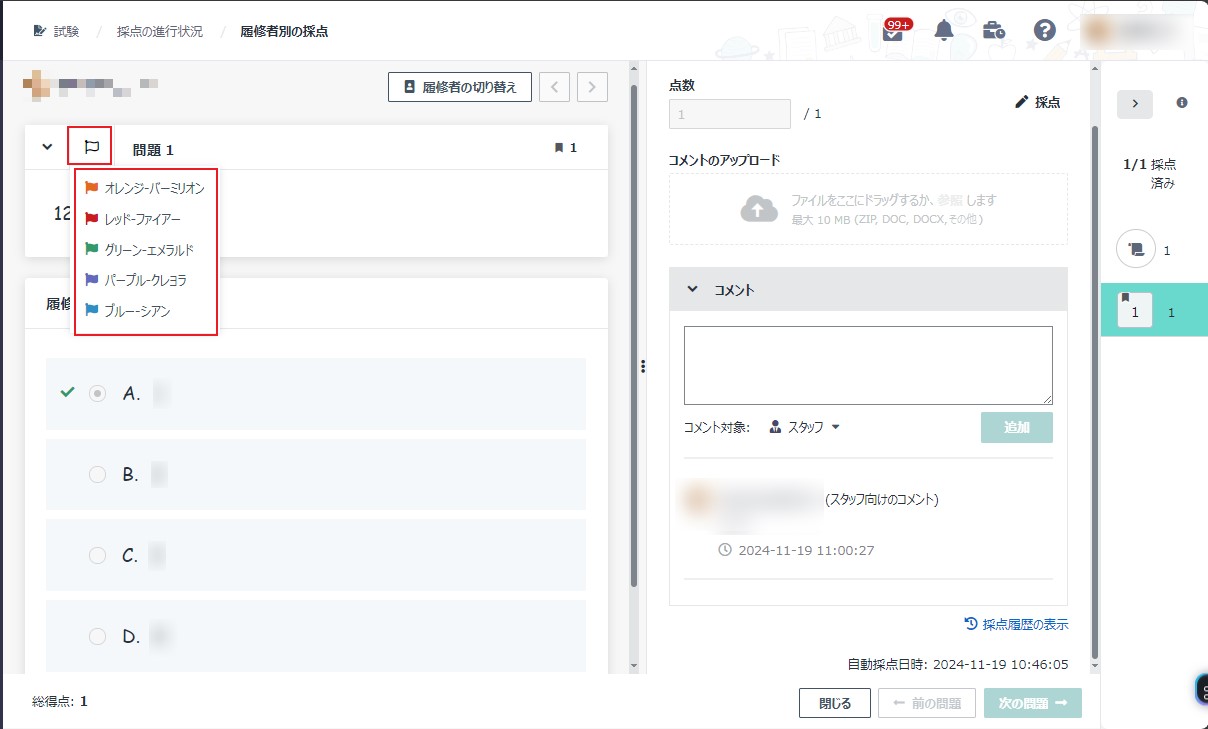1208x729 pixels.
Task: Choose レッド-ファイアー flag from menu
Action: coord(142,218)
